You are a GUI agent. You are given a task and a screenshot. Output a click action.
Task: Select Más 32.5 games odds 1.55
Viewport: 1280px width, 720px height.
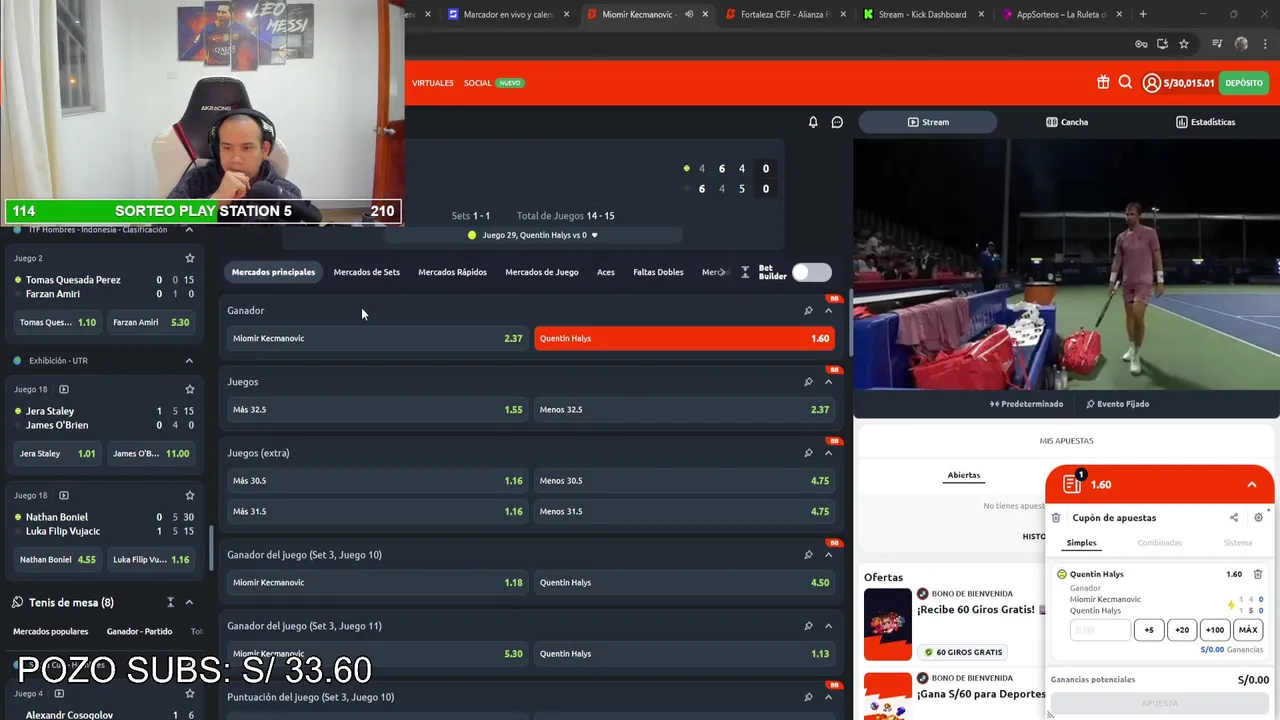coord(377,409)
